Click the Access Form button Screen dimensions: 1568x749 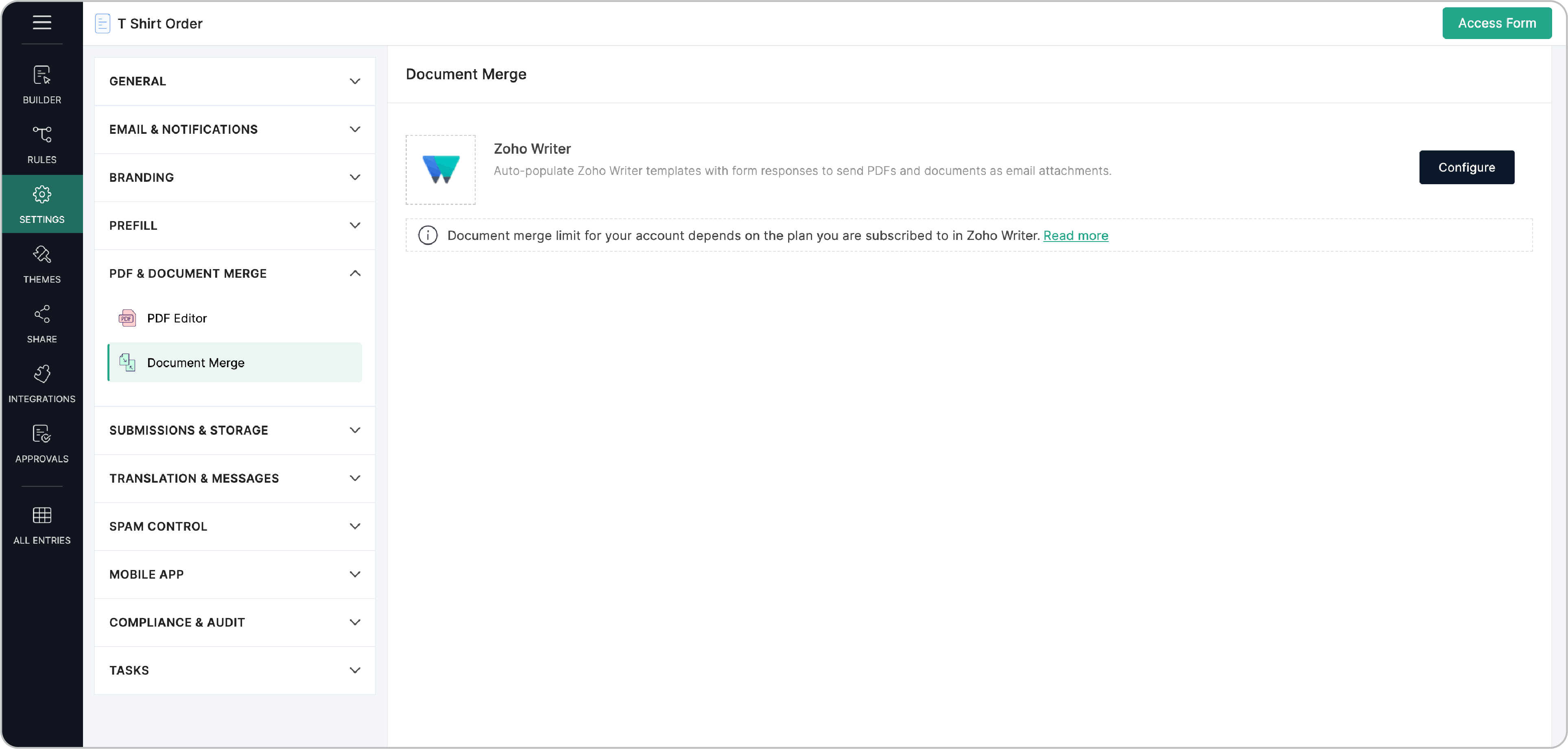pyautogui.click(x=1497, y=23)
